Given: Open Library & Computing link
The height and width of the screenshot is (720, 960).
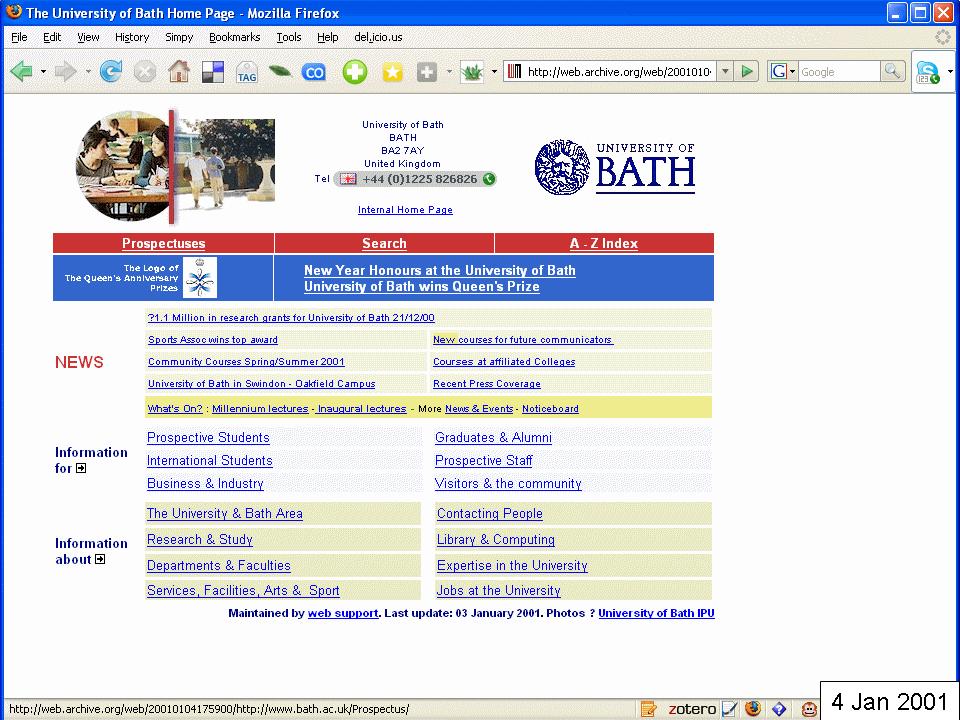Looking at the screenshot, I should coord(496,539).
